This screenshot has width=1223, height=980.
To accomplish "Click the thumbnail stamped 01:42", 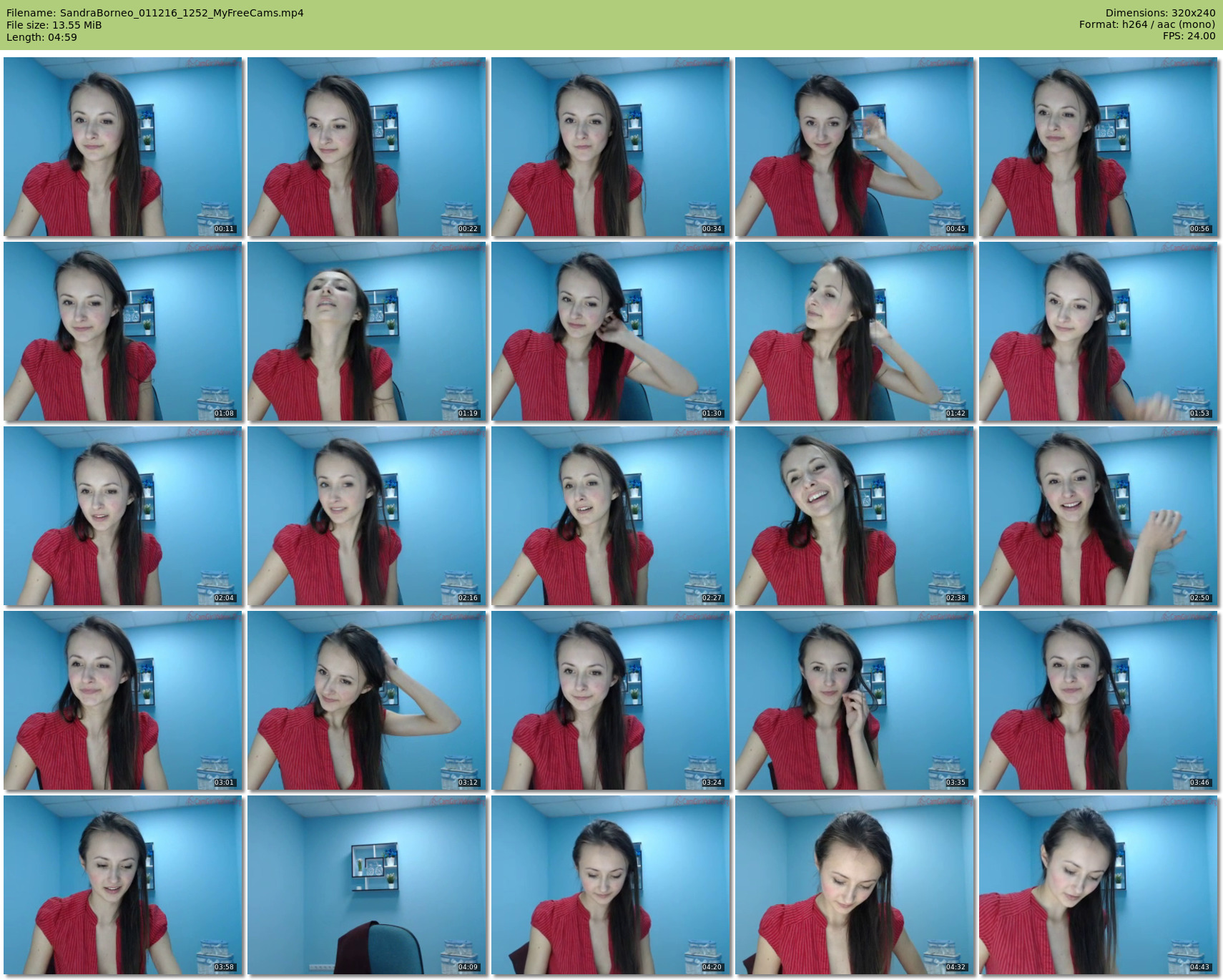I will coord(855,331).
